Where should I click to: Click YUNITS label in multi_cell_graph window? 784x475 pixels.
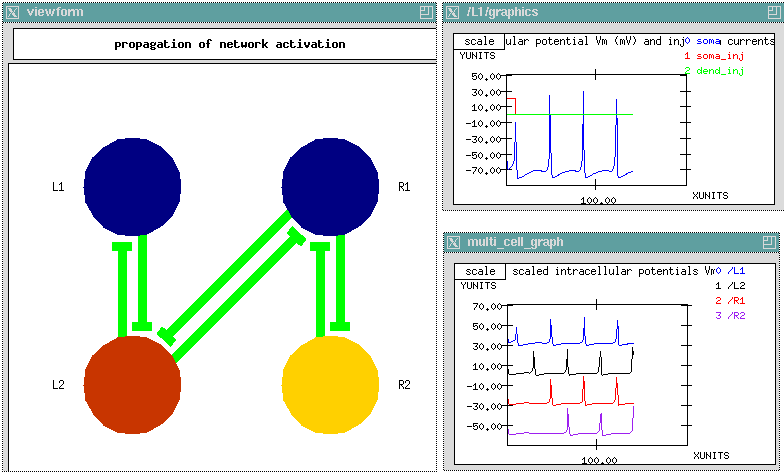click(478, 286)
